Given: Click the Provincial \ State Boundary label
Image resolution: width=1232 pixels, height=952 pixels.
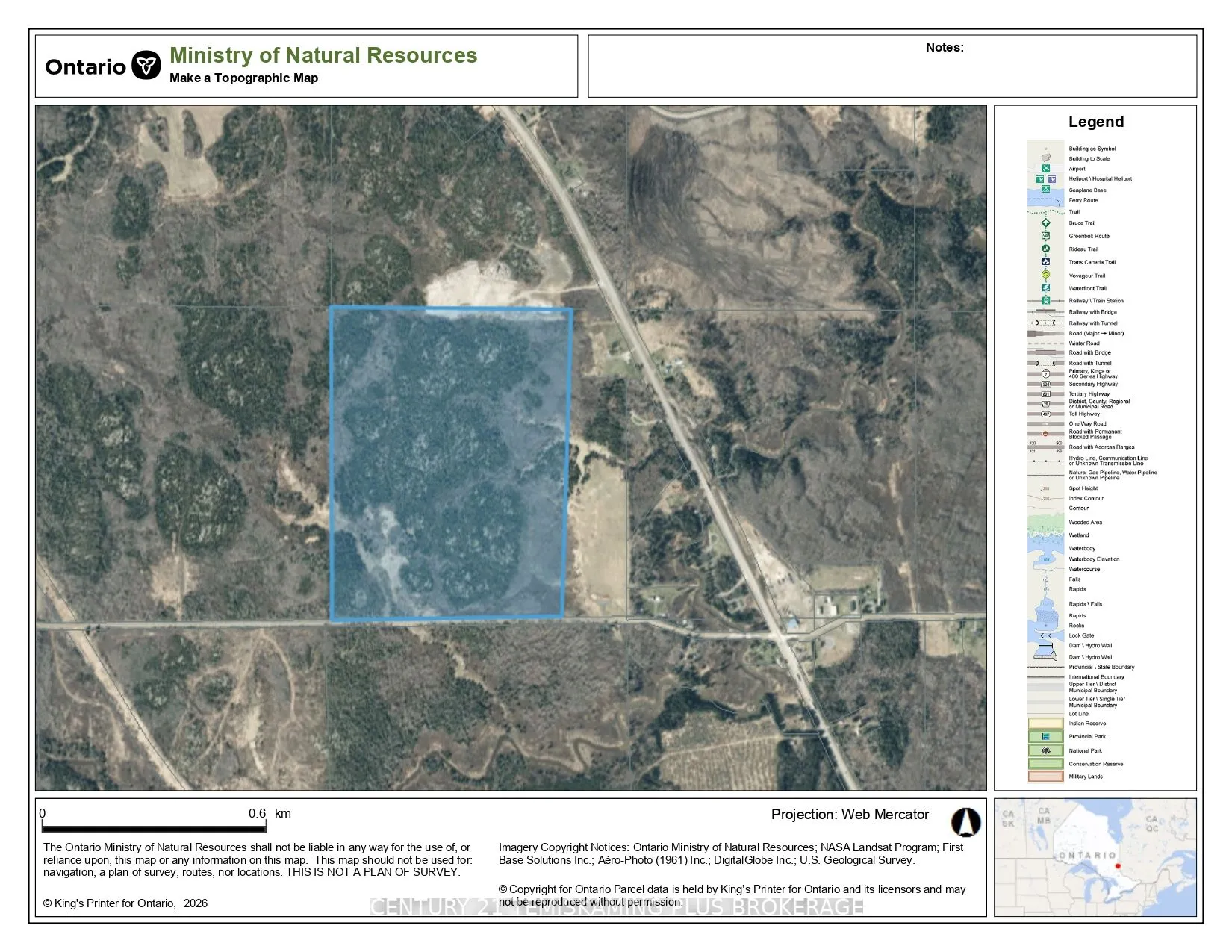Looking at the screenshot, I should (x=1101, y=667).
